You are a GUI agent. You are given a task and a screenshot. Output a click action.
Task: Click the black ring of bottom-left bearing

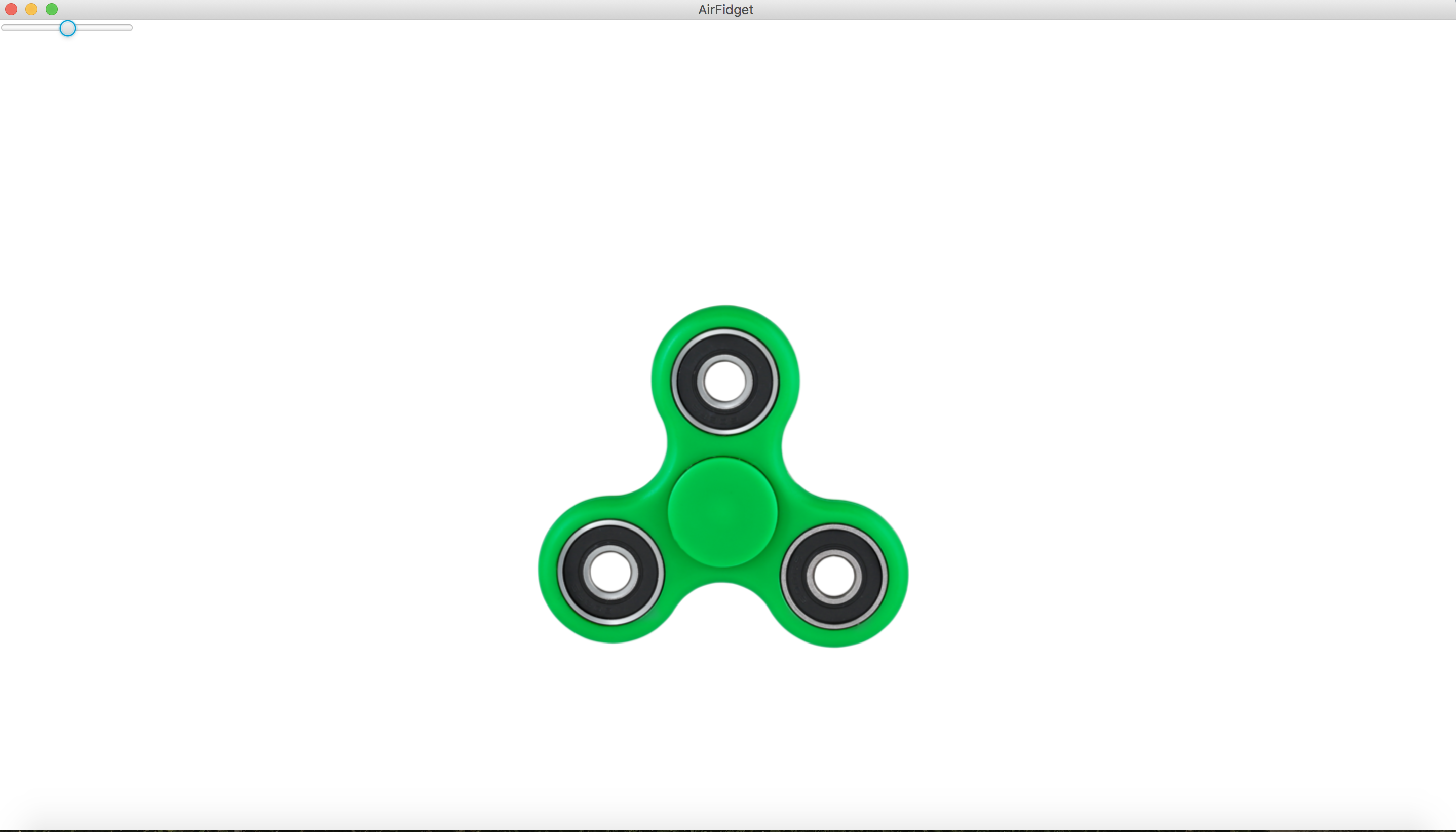pyautogui.click(x=574, y=572)
